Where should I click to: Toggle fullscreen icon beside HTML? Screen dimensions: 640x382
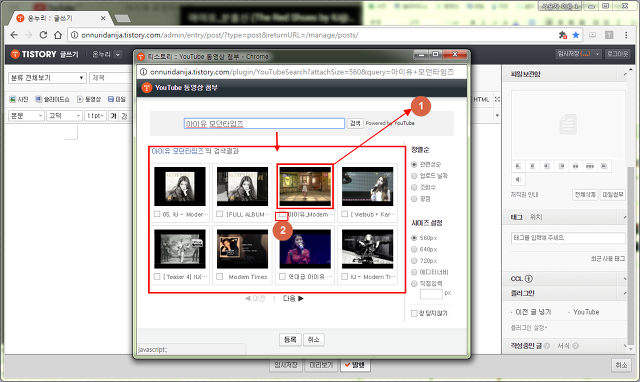tap(497, 99)
